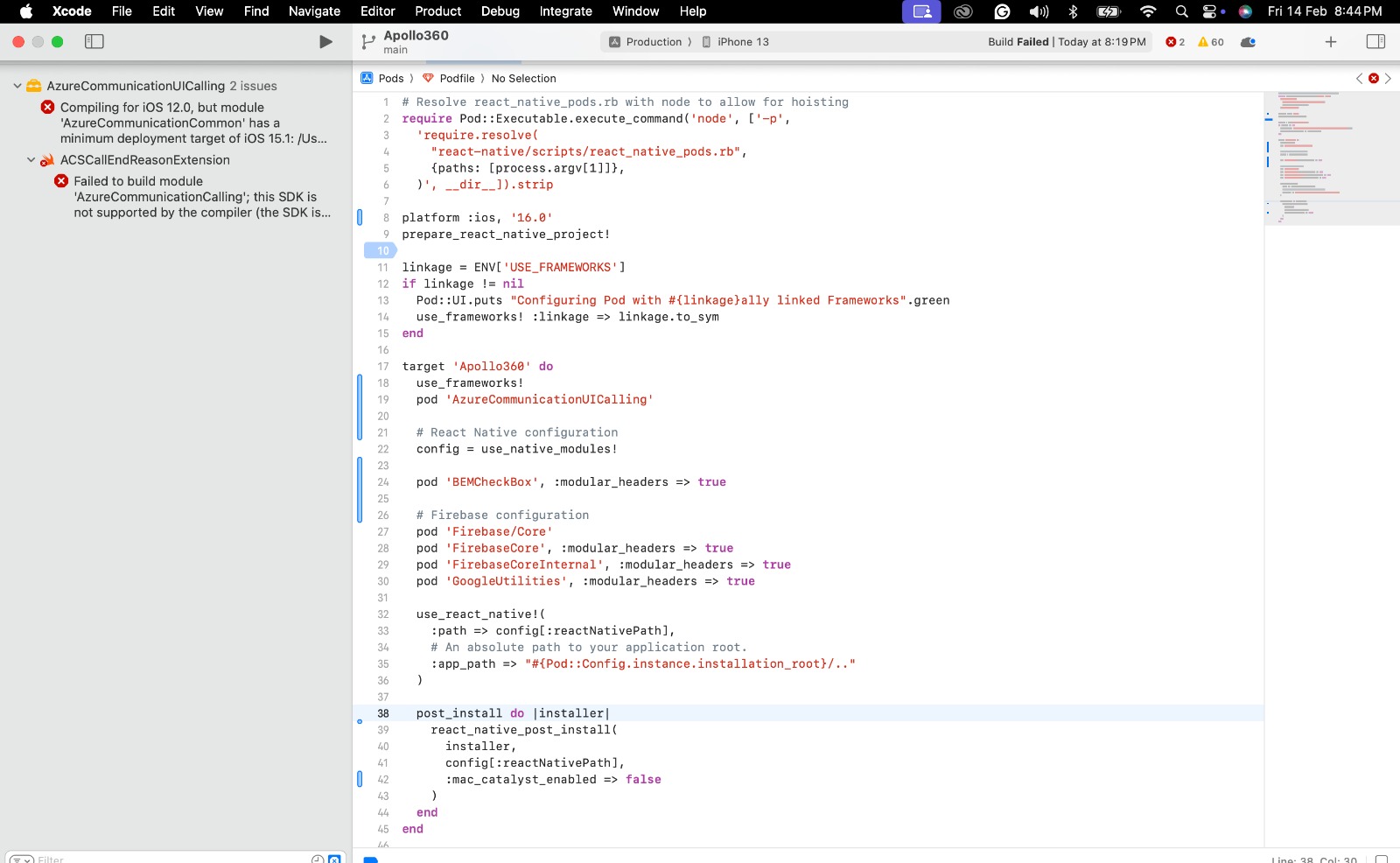Open No Selection in jump bar
Screen dimensions: 1400x863
pos(523,79)
